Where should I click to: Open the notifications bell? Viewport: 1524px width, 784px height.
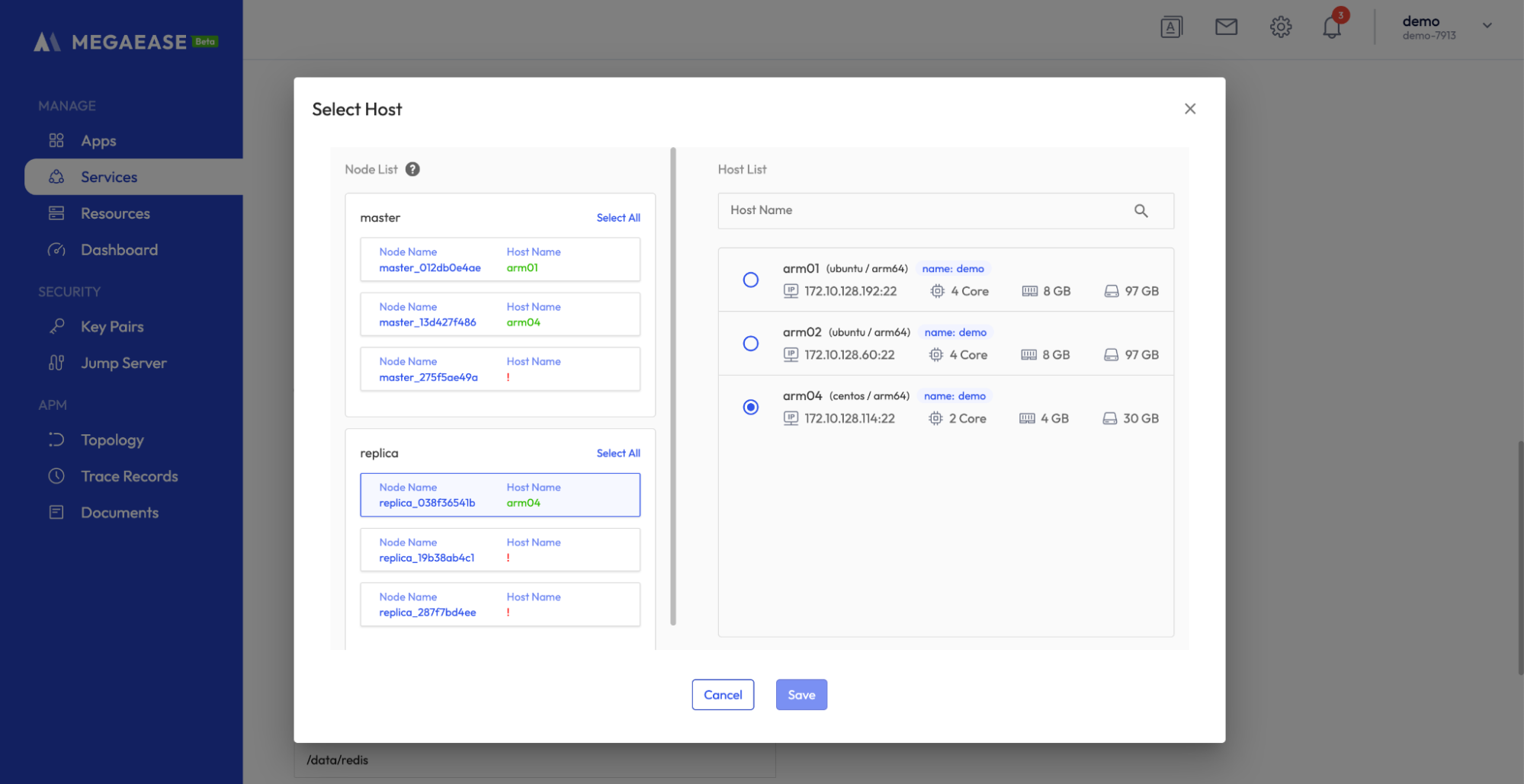1332,27
